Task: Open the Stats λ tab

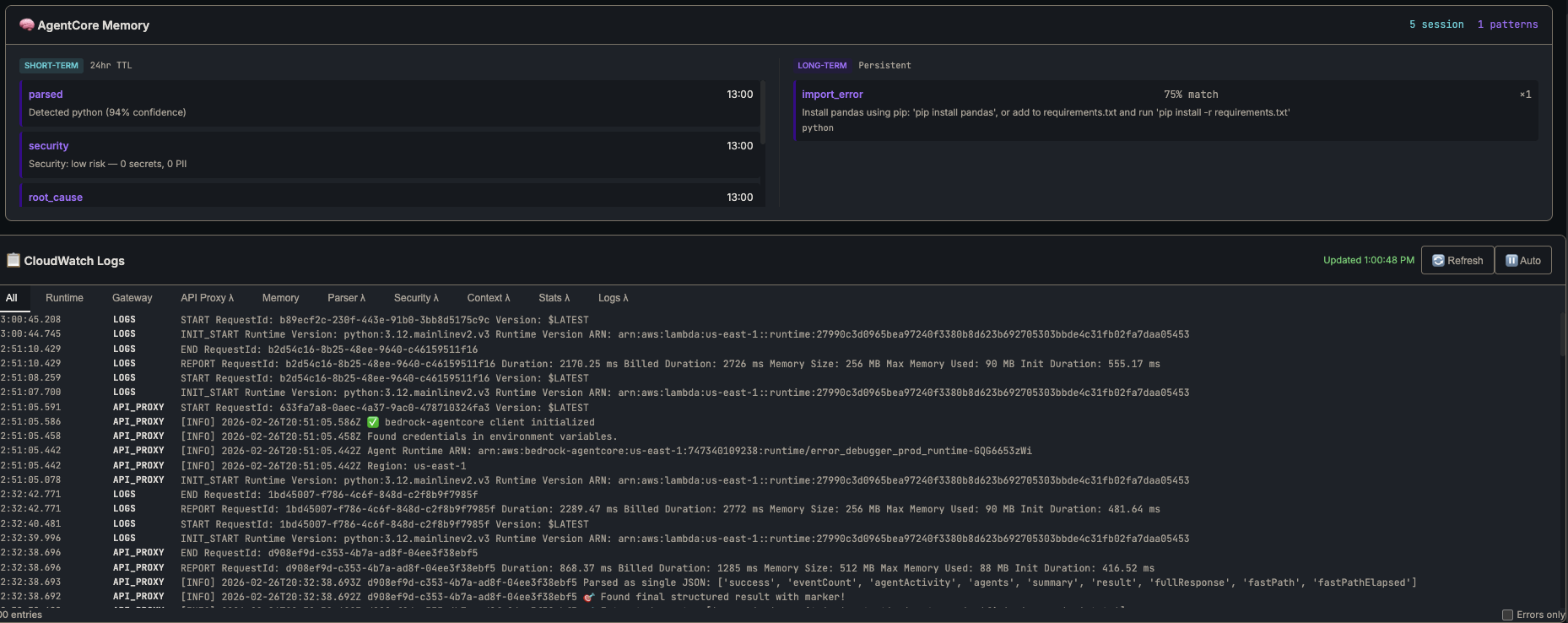Action: [554, 298]
